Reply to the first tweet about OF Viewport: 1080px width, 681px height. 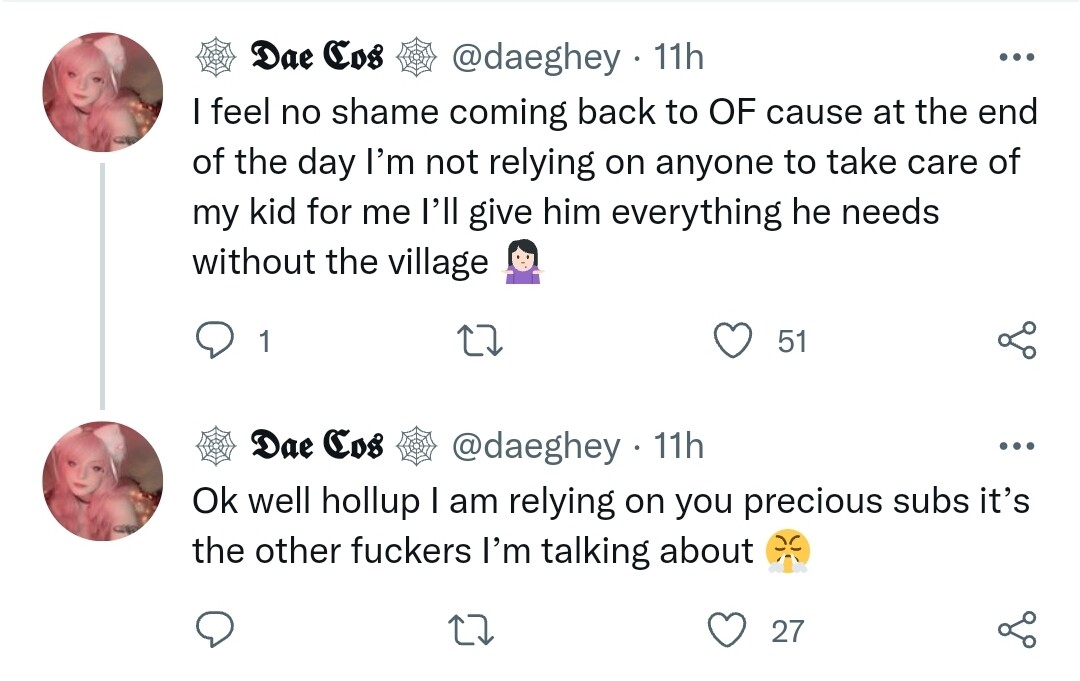213,342
